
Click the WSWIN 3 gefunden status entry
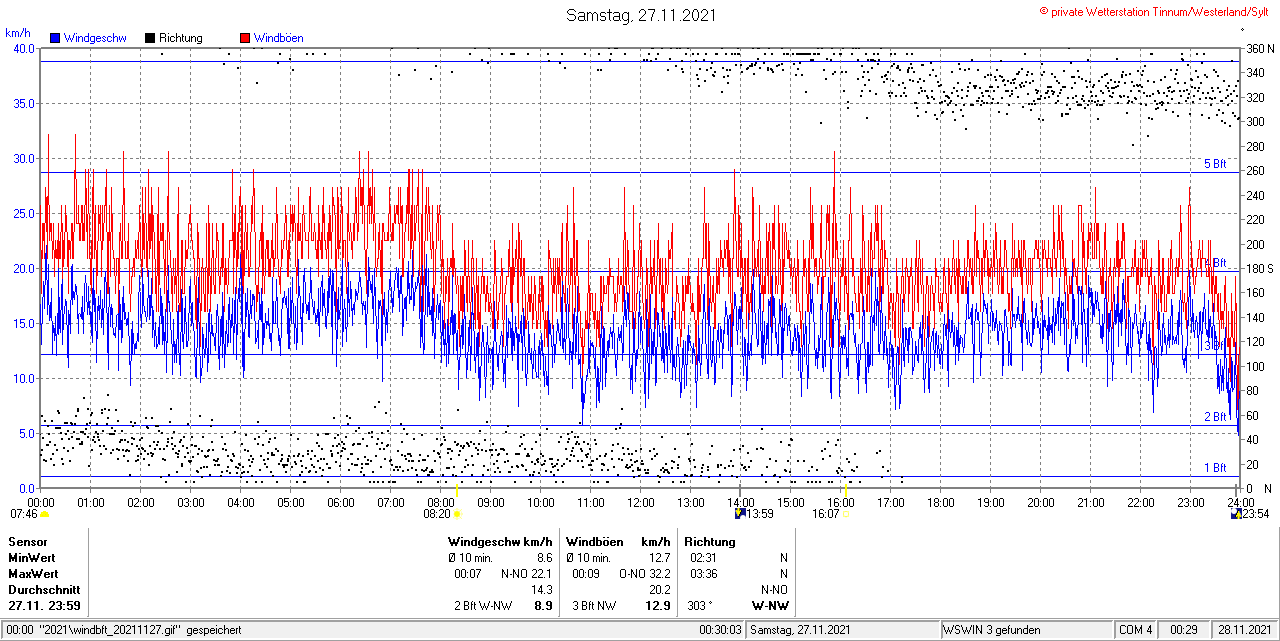point(992,630)
